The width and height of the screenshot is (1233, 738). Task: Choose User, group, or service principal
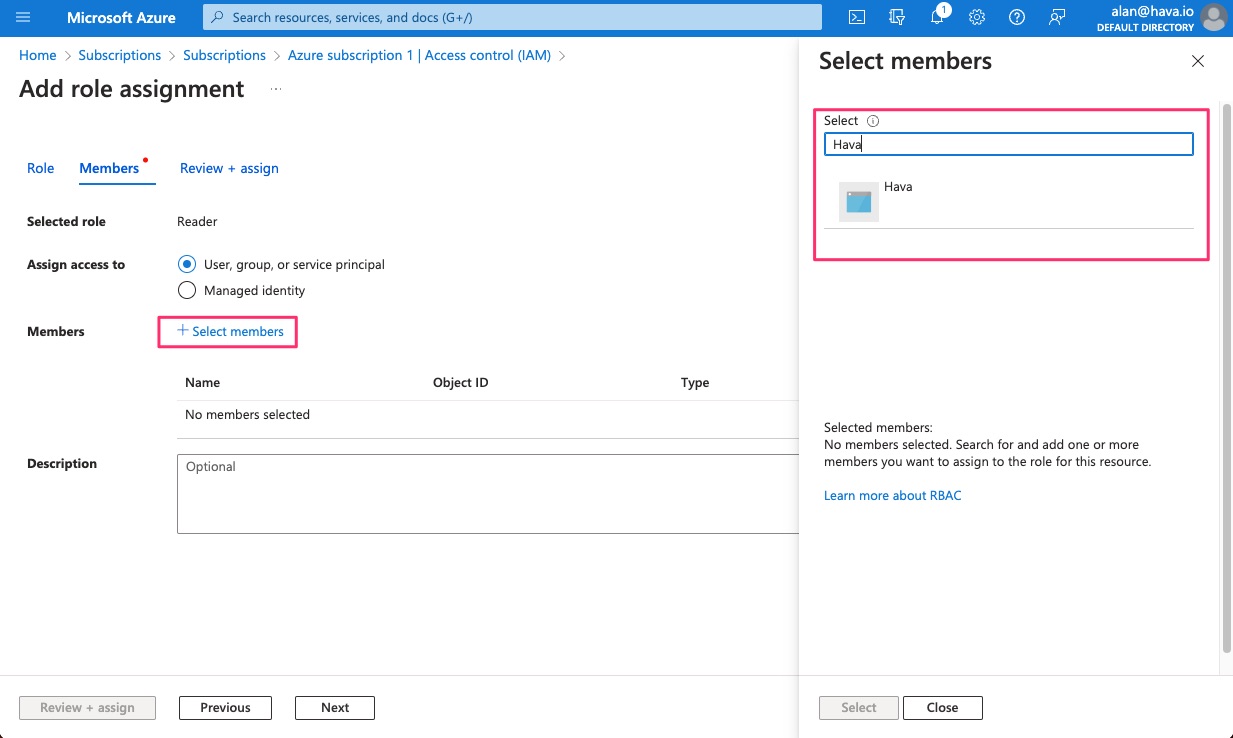(x=186, y=265)
